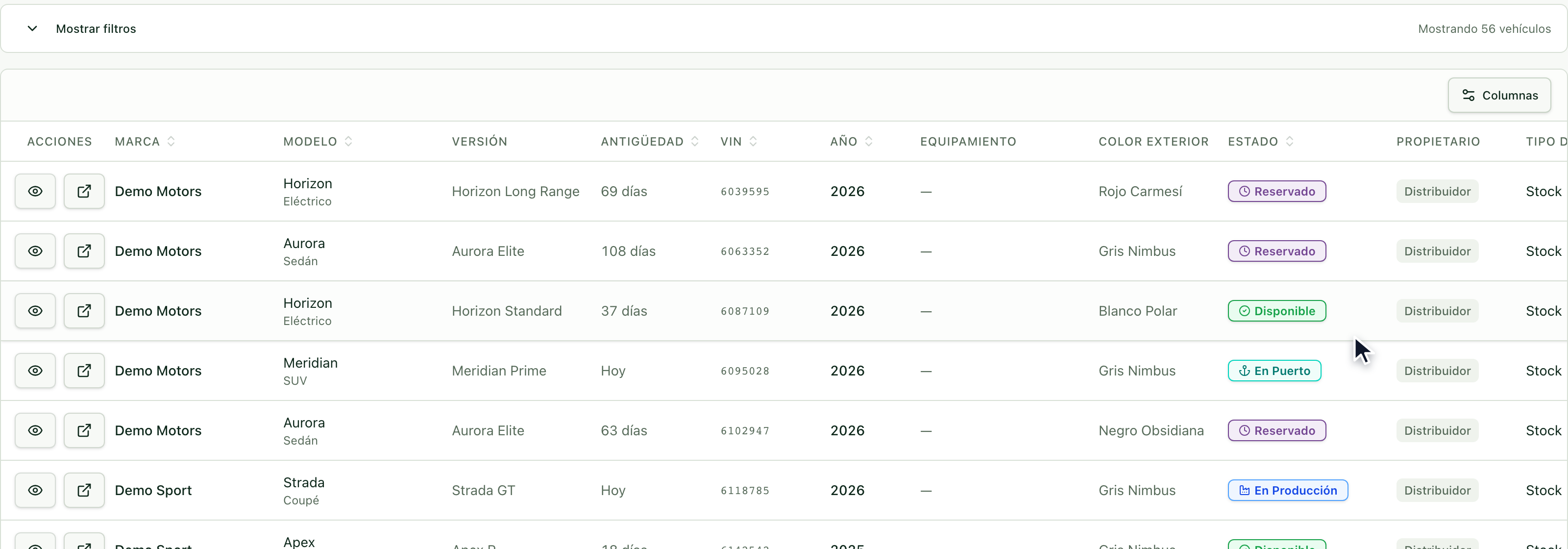Viewport: 1568px width, 549px height.
Task: Click the Propietario column header
Action: (x=1438, y=141)
